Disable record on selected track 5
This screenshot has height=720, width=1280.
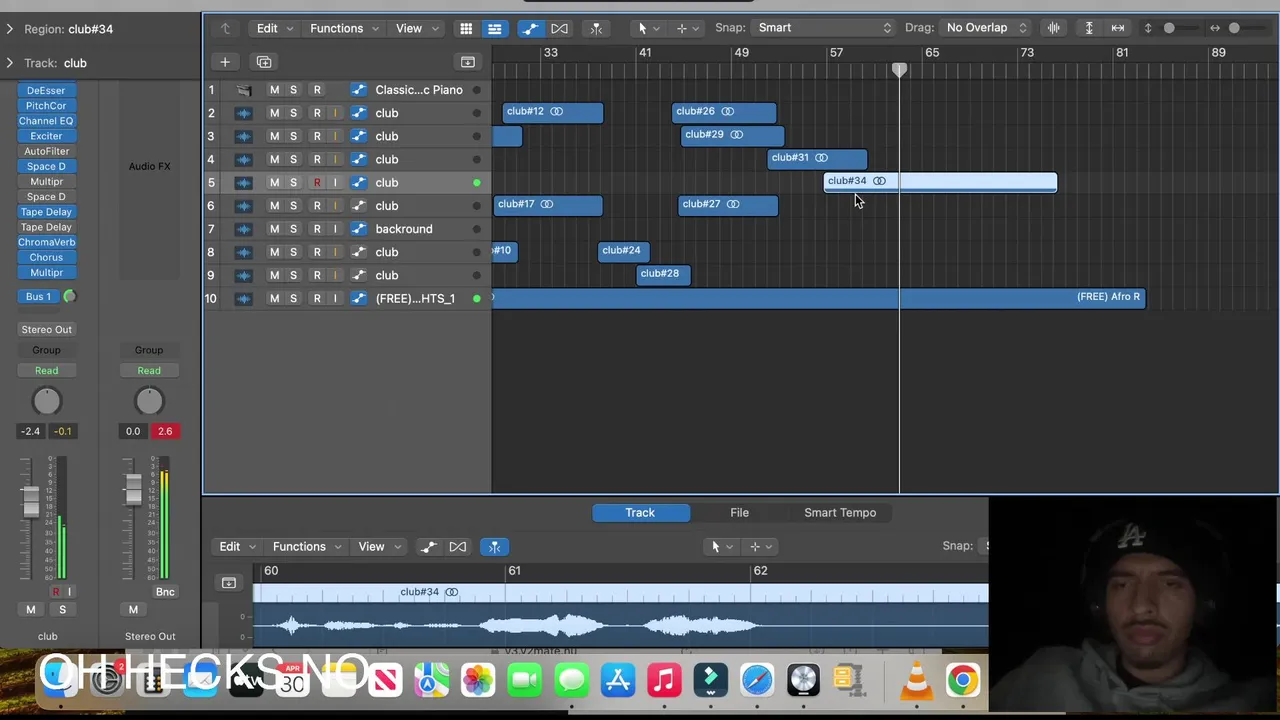(x=317, y=183)
